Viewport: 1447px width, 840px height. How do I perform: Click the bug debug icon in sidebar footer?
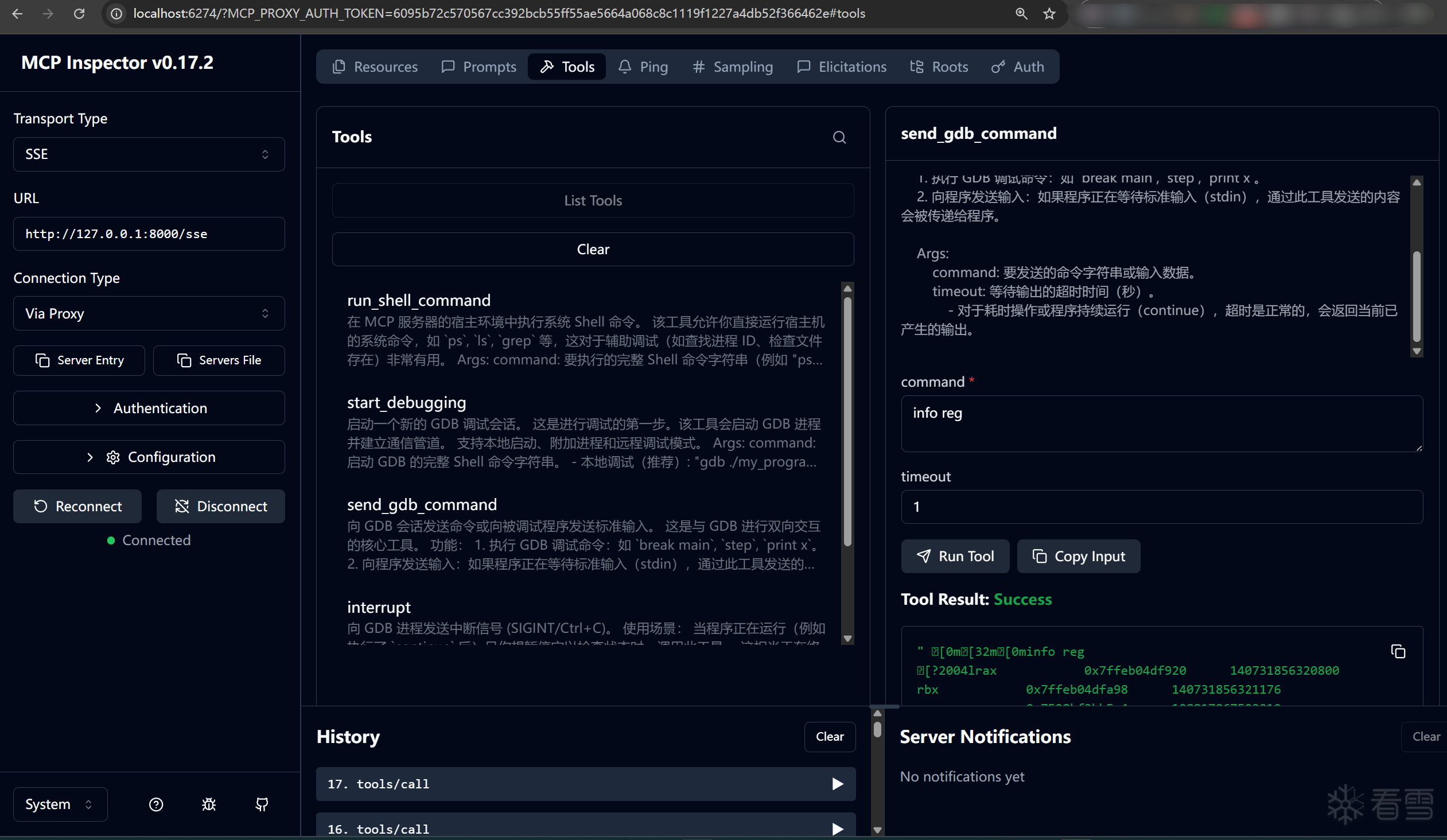(x=209, y=804)
